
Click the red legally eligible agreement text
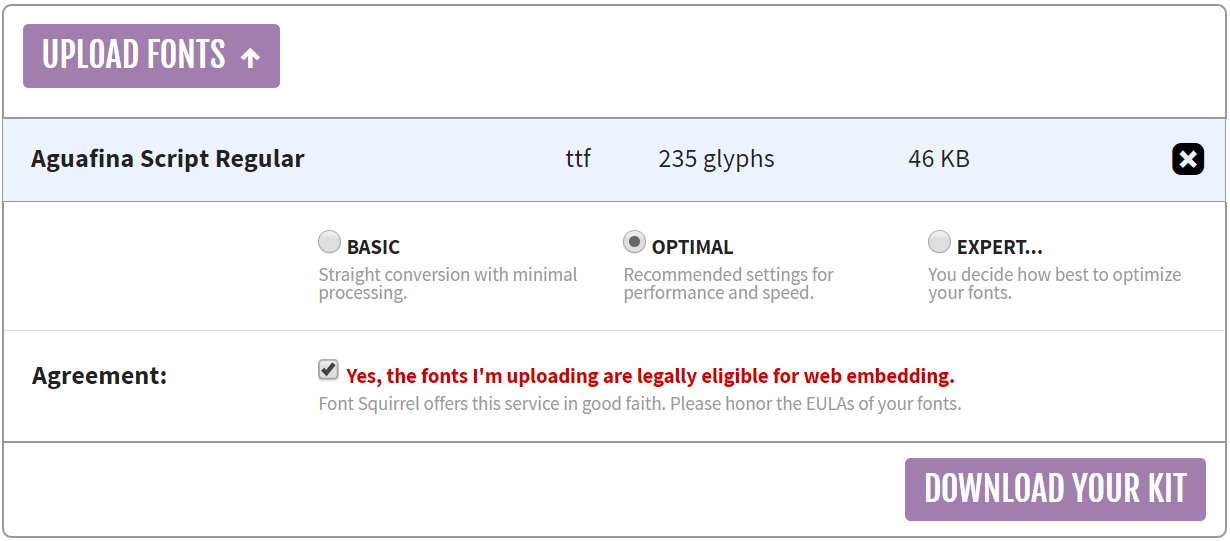(x=650, y=376)
